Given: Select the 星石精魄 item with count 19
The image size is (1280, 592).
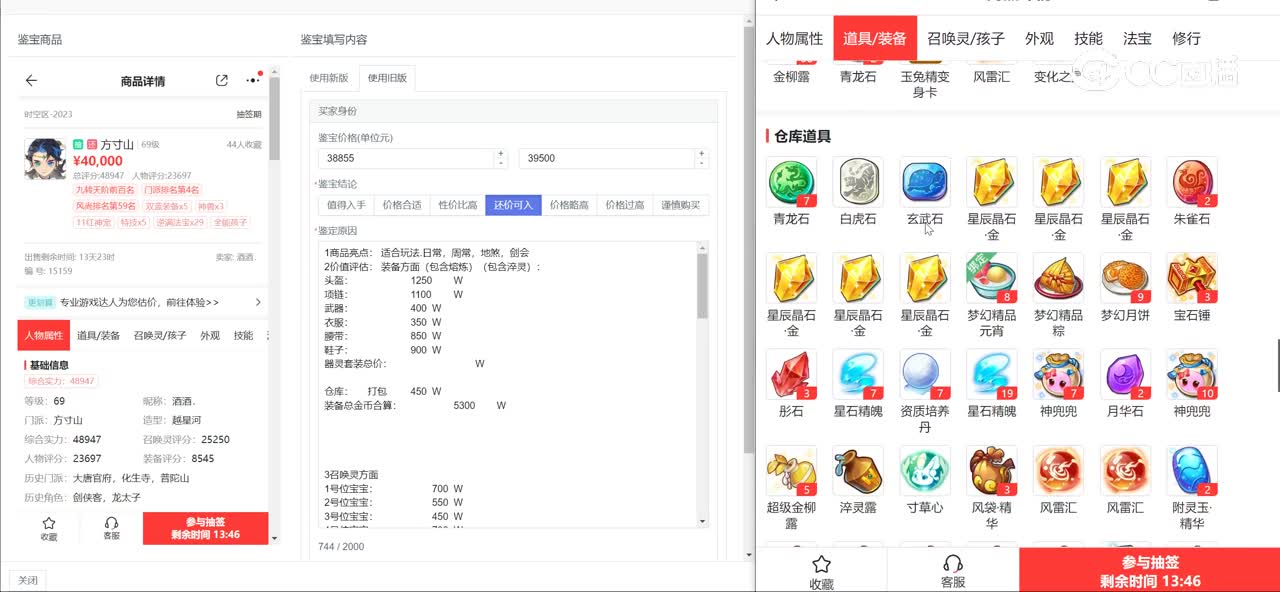Looking at the screenshot, I should pyautogui.click(x=992, y=374).
